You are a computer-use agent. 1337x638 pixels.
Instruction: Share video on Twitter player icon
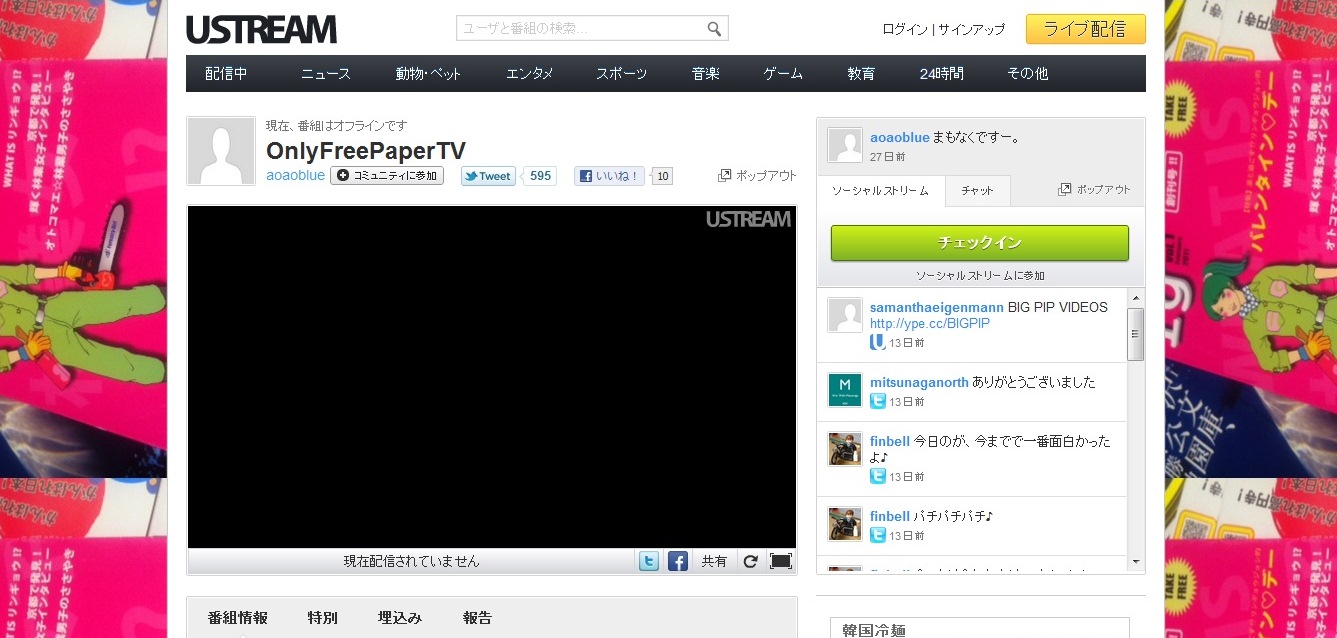pyautogui.click(x=649, y=561)
